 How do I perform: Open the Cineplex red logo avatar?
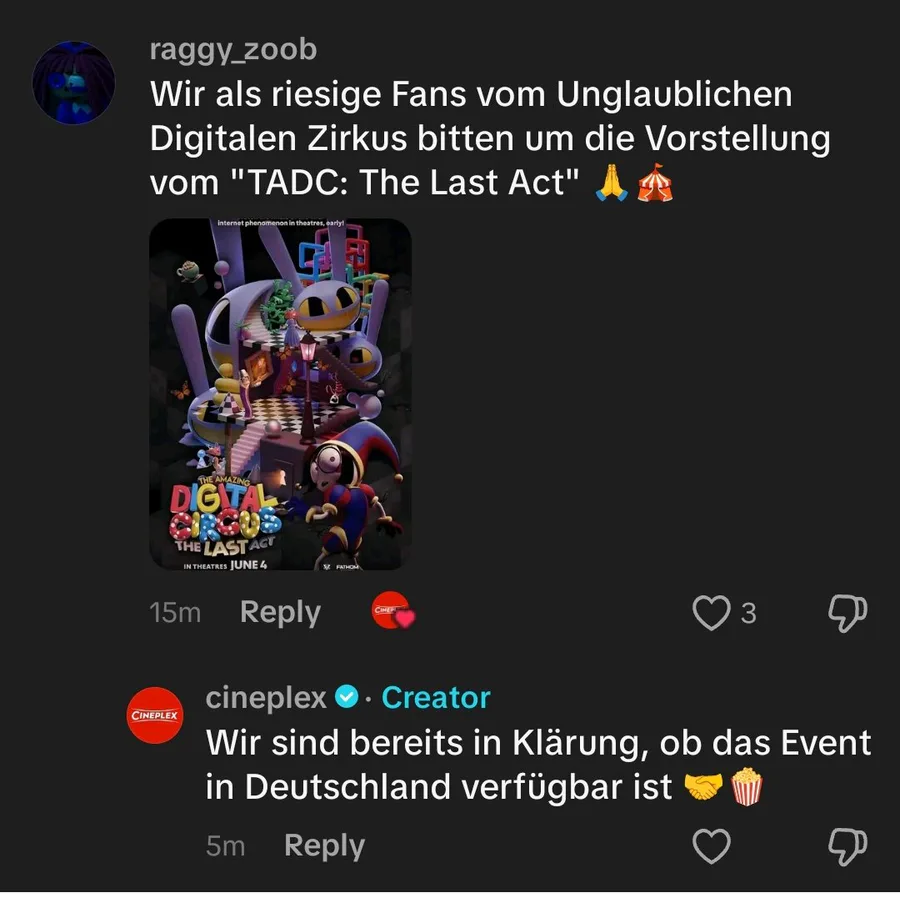[155, 715]
